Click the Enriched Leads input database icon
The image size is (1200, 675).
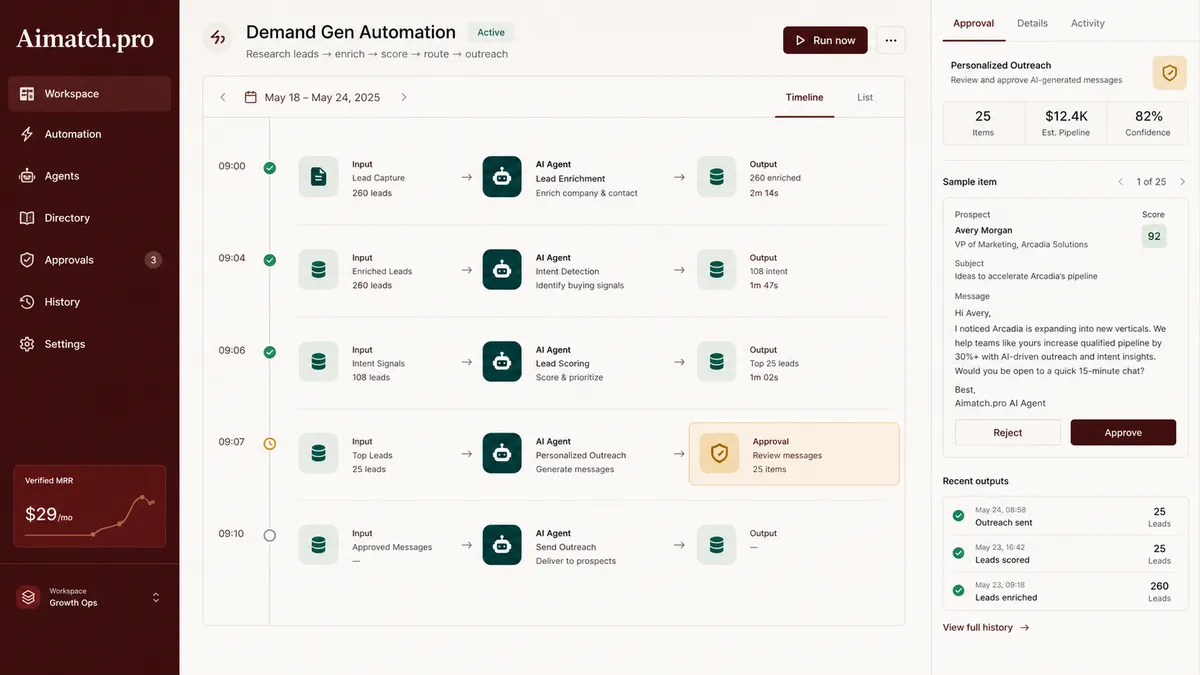tap(318, 269)
